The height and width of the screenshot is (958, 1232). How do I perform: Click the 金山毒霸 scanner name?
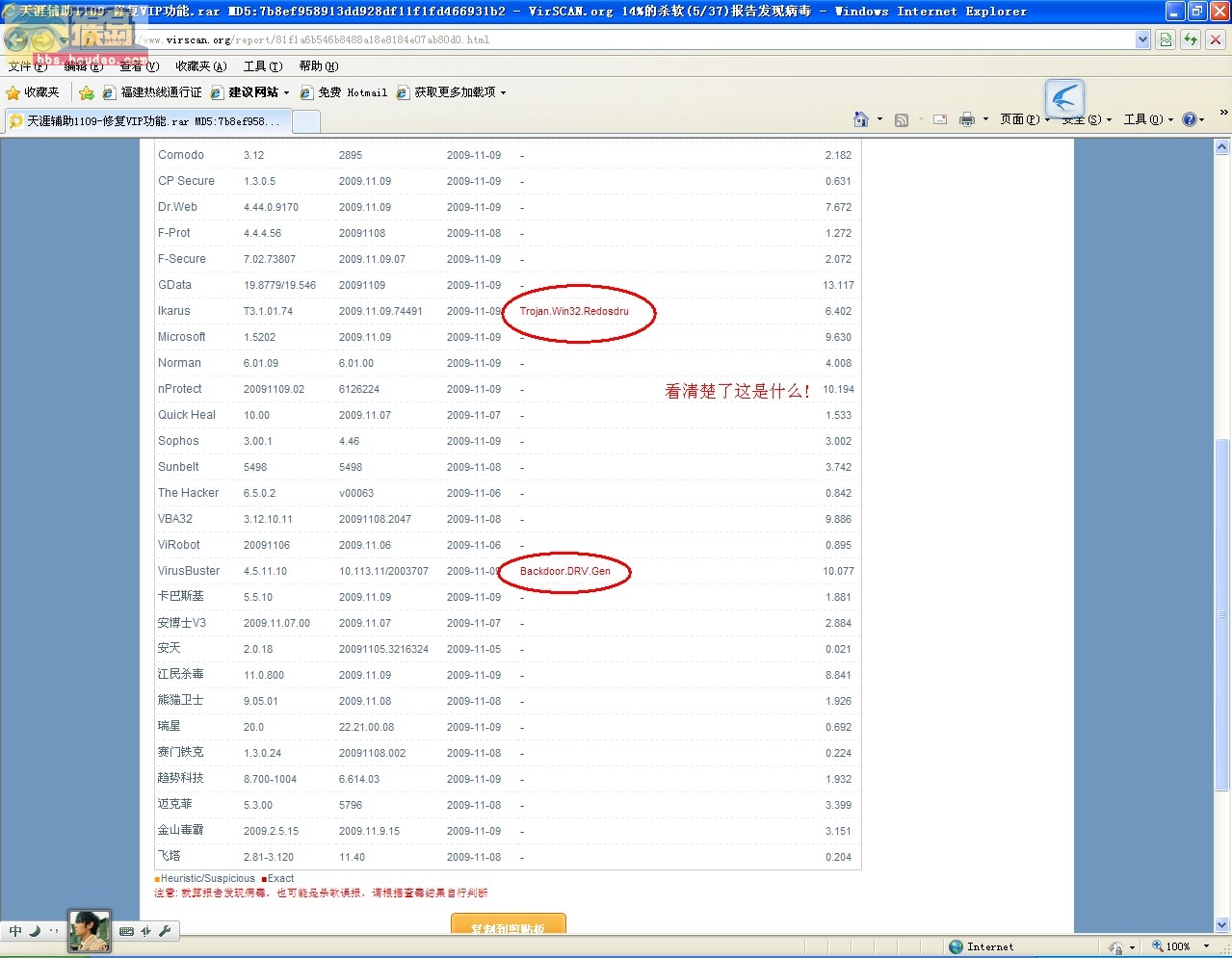coord(181,830)
